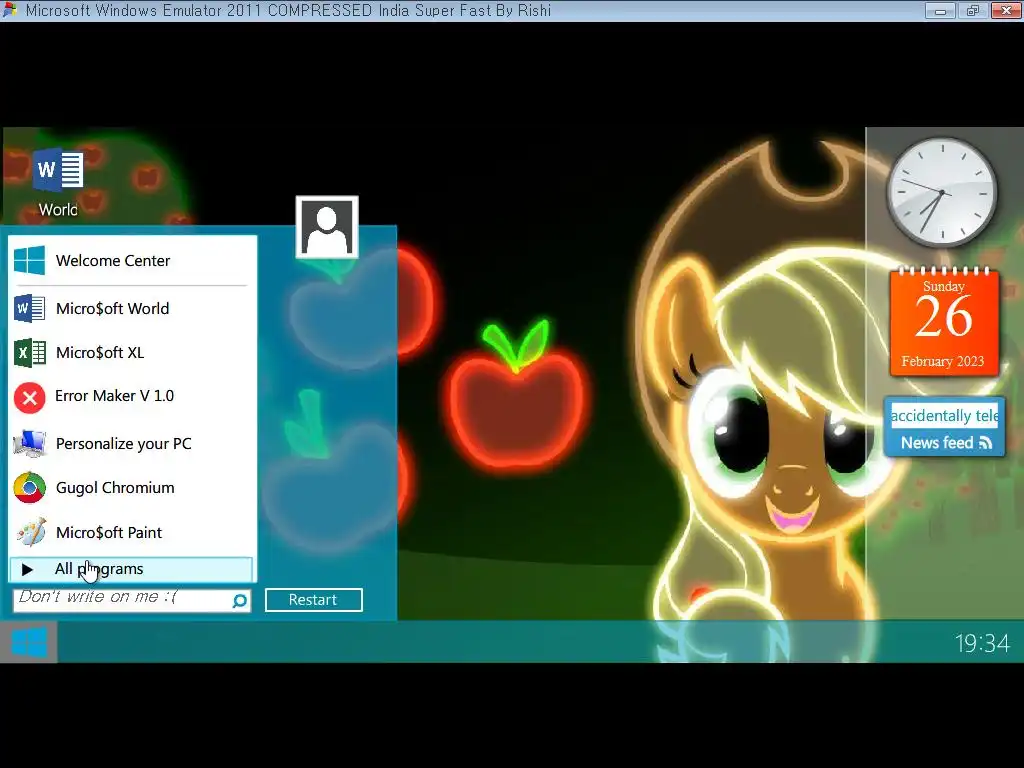The image size is (1024, 768).
Task: Launch Micro$oft XL from the start menu
Action: click(x=133, y=353)
